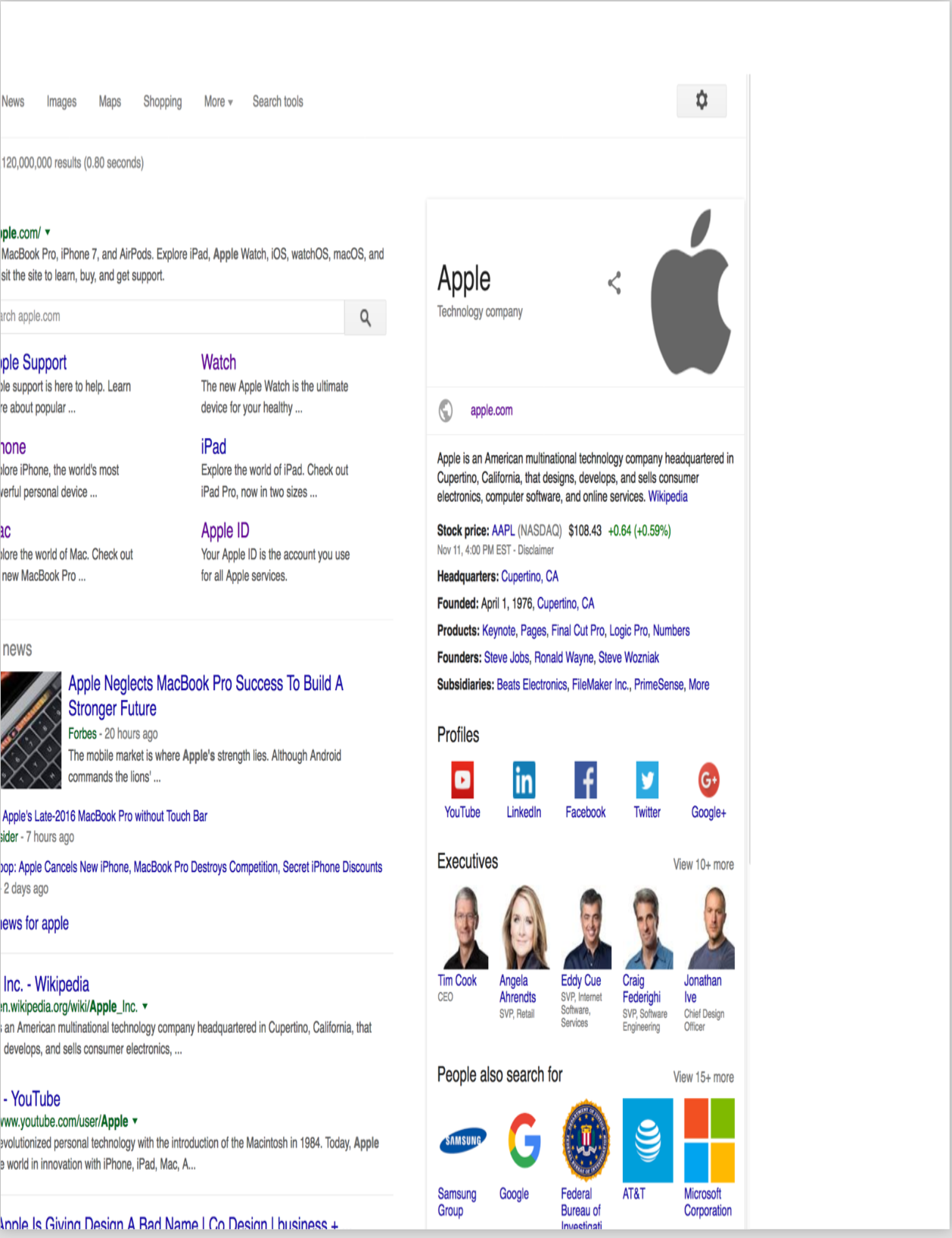
Task: Open FileMaker Inc. subsidiary link
Action: [600, 685]
